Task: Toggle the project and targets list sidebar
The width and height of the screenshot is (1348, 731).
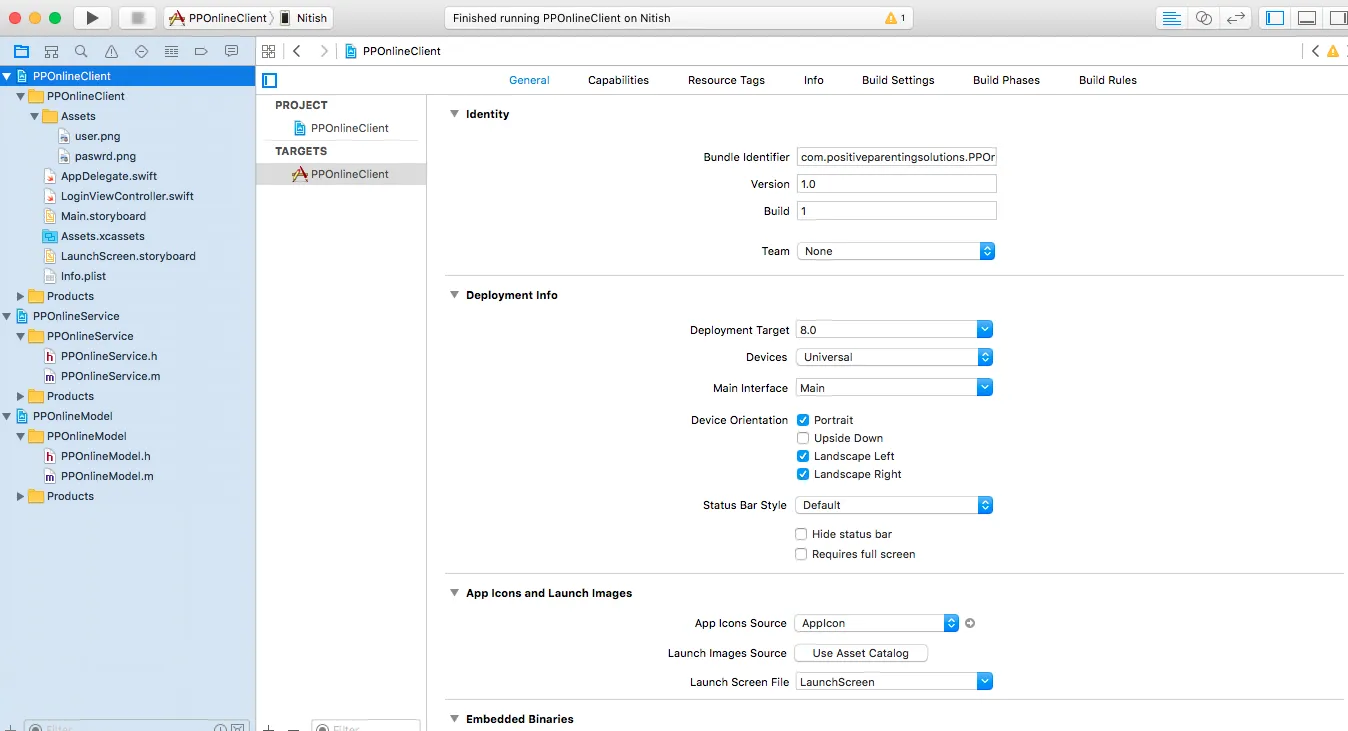Action: click(269, 80)
